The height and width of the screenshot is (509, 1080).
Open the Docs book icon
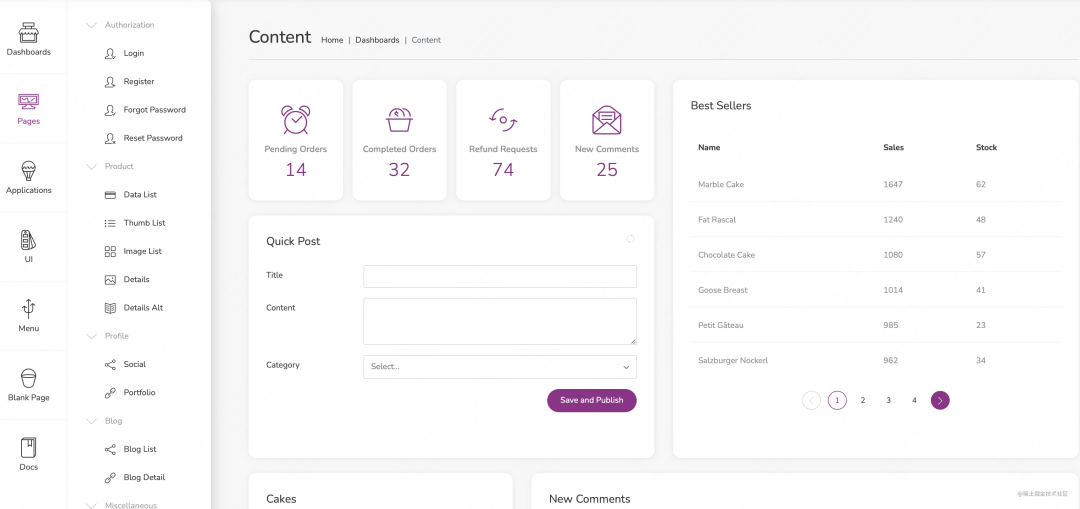[x=28, y=448]
